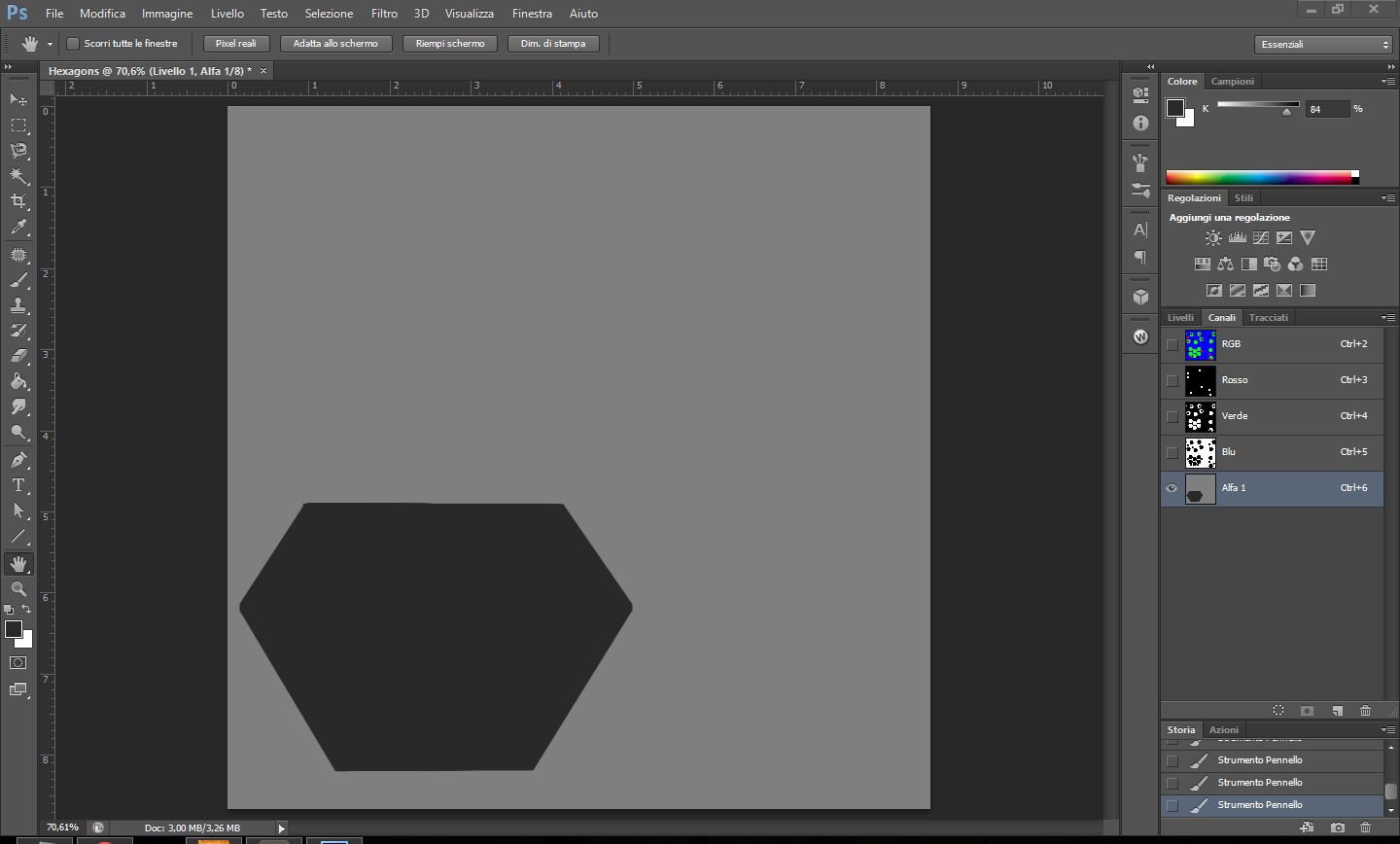This screenshot has width=1400, height=844.
Task: Switch to the Livelli tab
Action: coord(1180,318)
